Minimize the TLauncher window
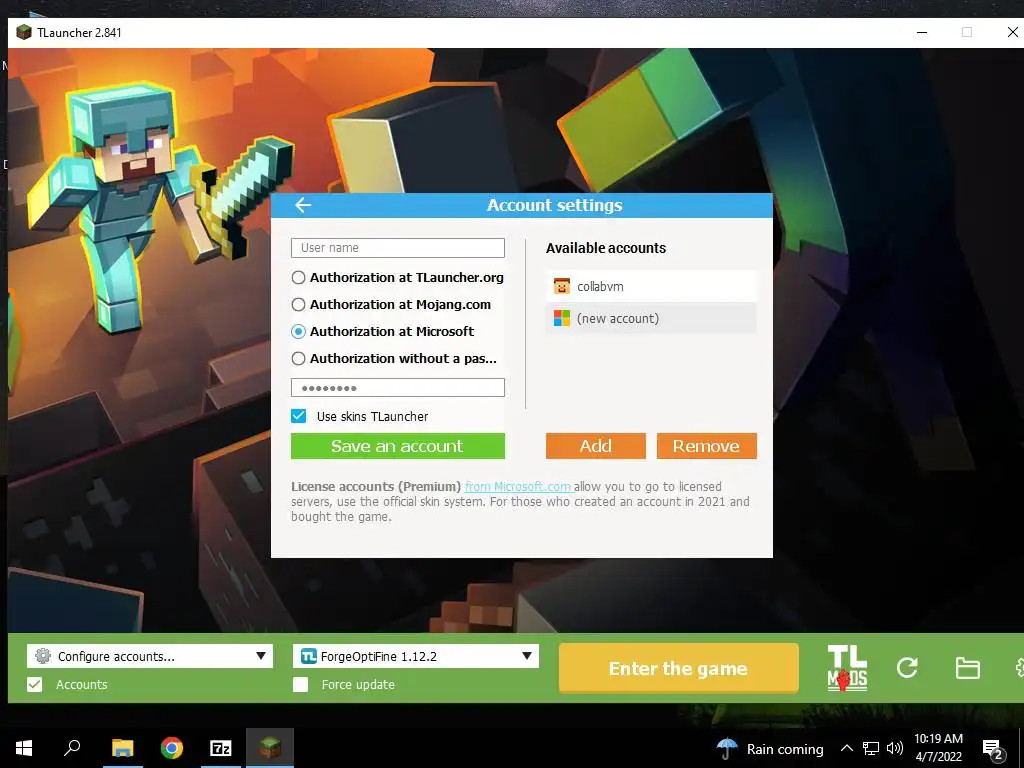The width and height of the screenshot is (1024, 768). click(922, 32)
